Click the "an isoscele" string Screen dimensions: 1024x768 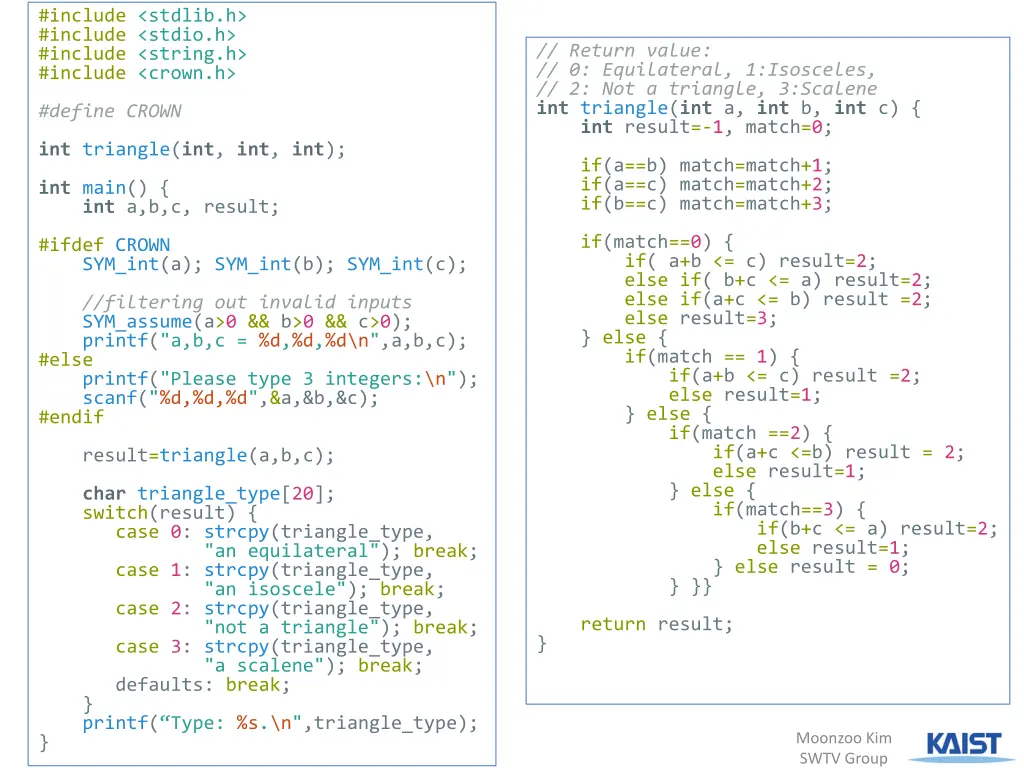274,589
